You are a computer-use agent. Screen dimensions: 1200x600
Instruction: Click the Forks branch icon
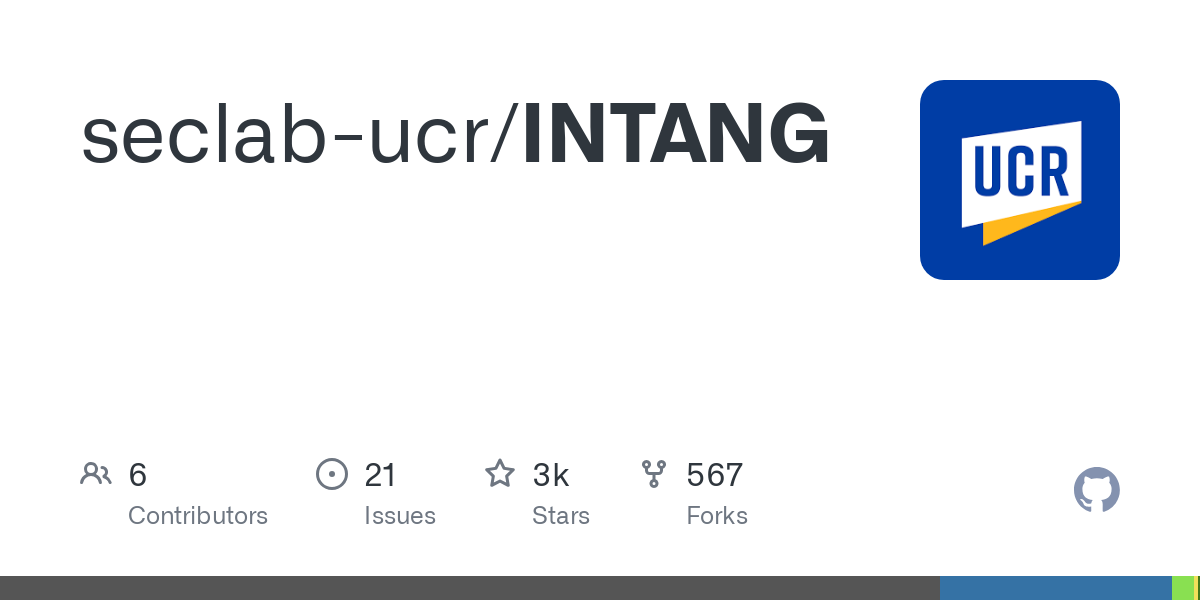(654, 474)
